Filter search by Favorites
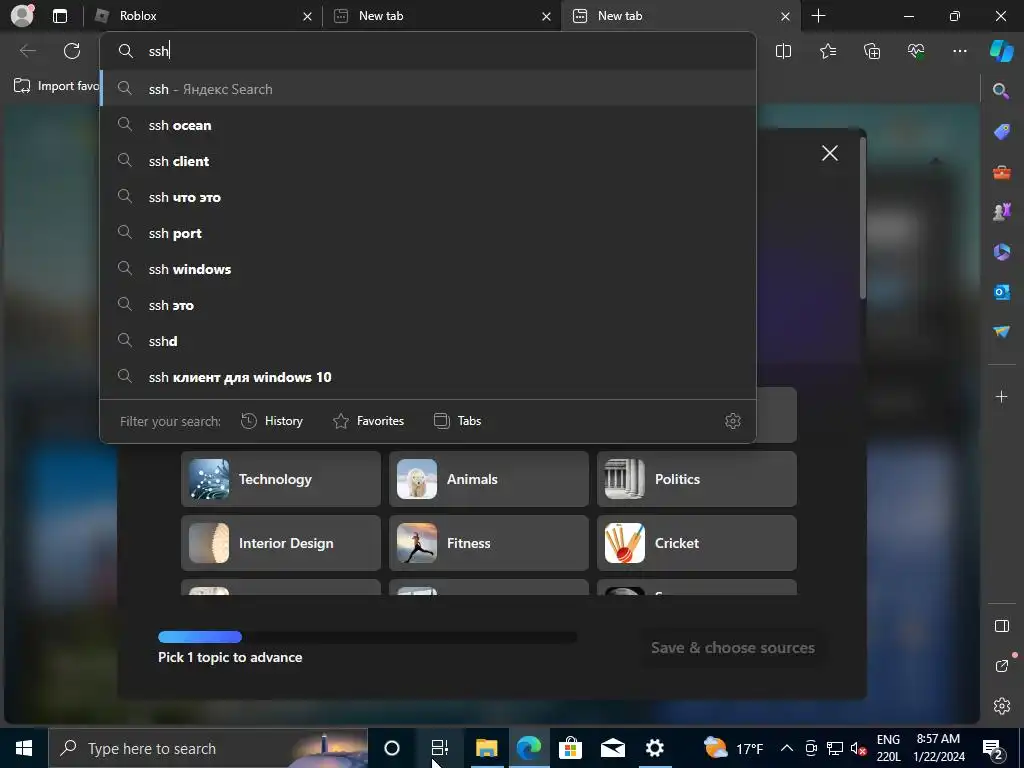The height and width of the screenshot is (768, 1024). (368, 421)
